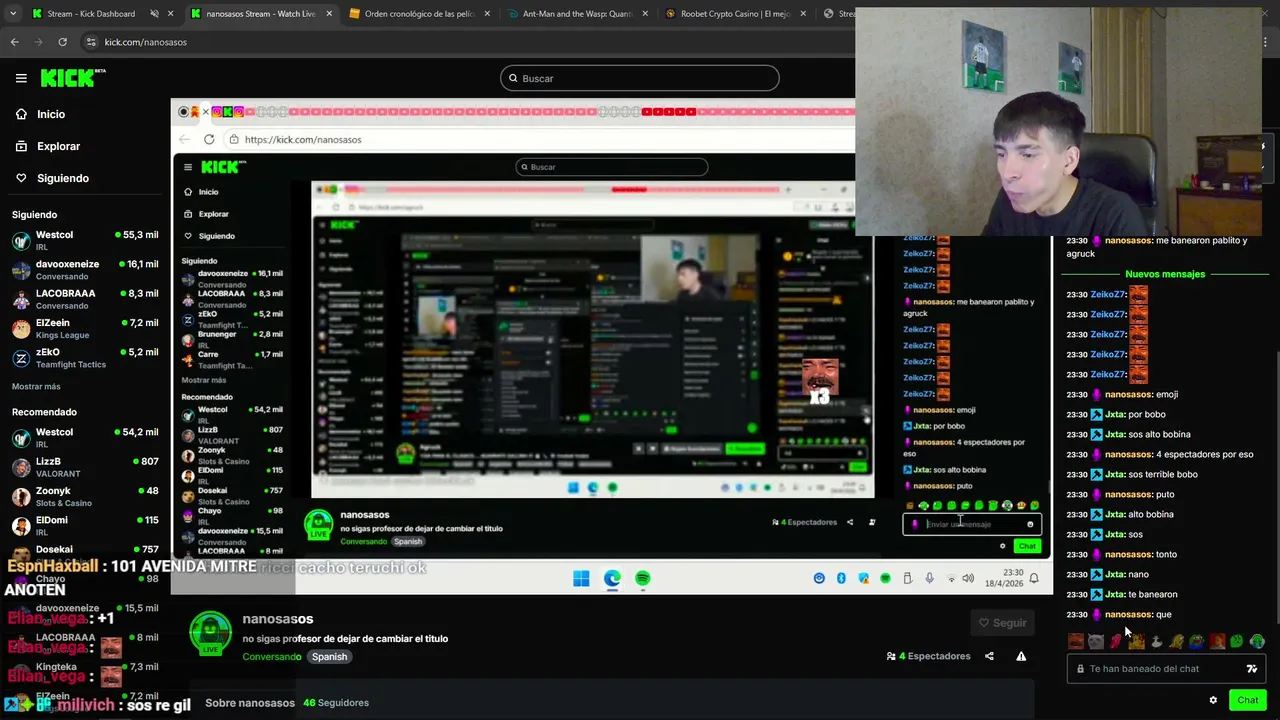Open notifications bell in streamed taskbar
This screenshot has width=1280, height=720.
[x=1034, y=578]
